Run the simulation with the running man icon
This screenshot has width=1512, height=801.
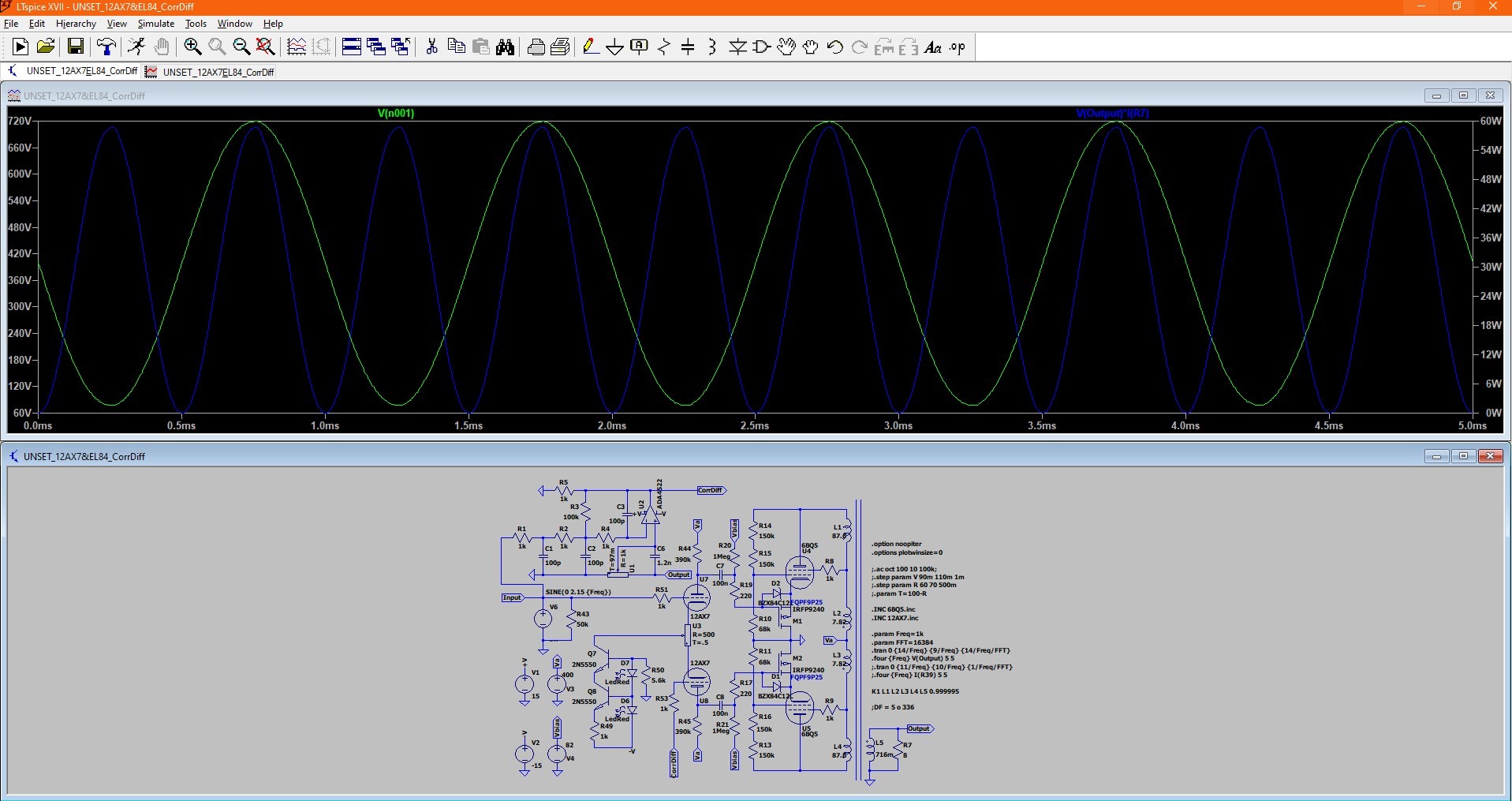pos(136,47)
